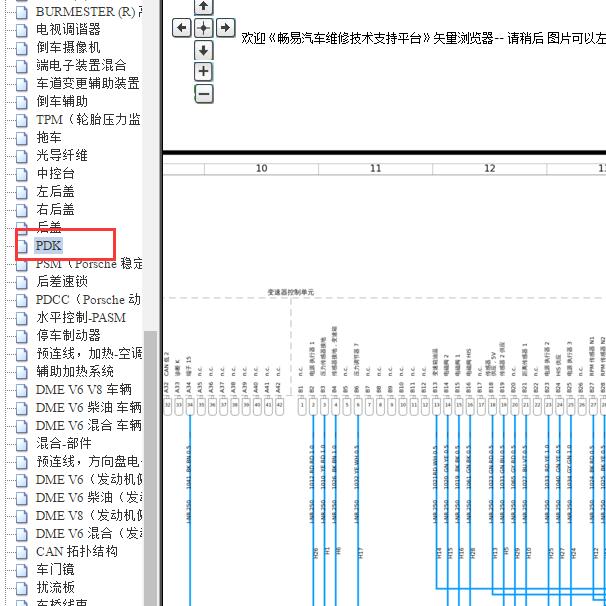Open 右后盖 entry
The width and height of the screenshot is (606, 606).
coord(55,209)
